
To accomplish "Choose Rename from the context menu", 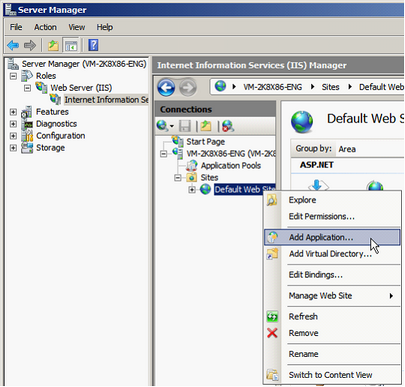I will (332, 354).
